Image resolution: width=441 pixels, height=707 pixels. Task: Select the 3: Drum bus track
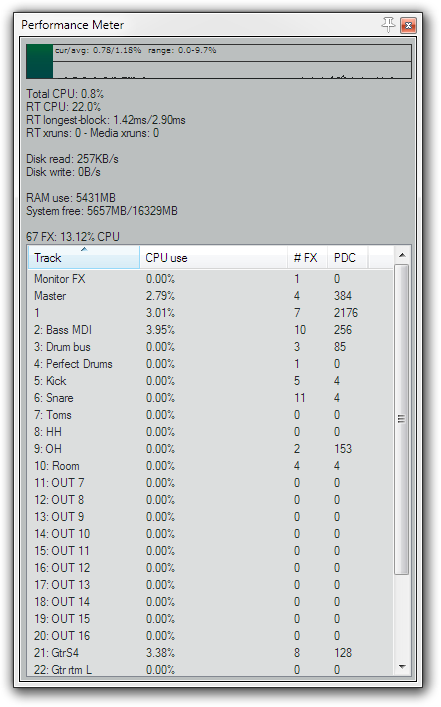211,347
